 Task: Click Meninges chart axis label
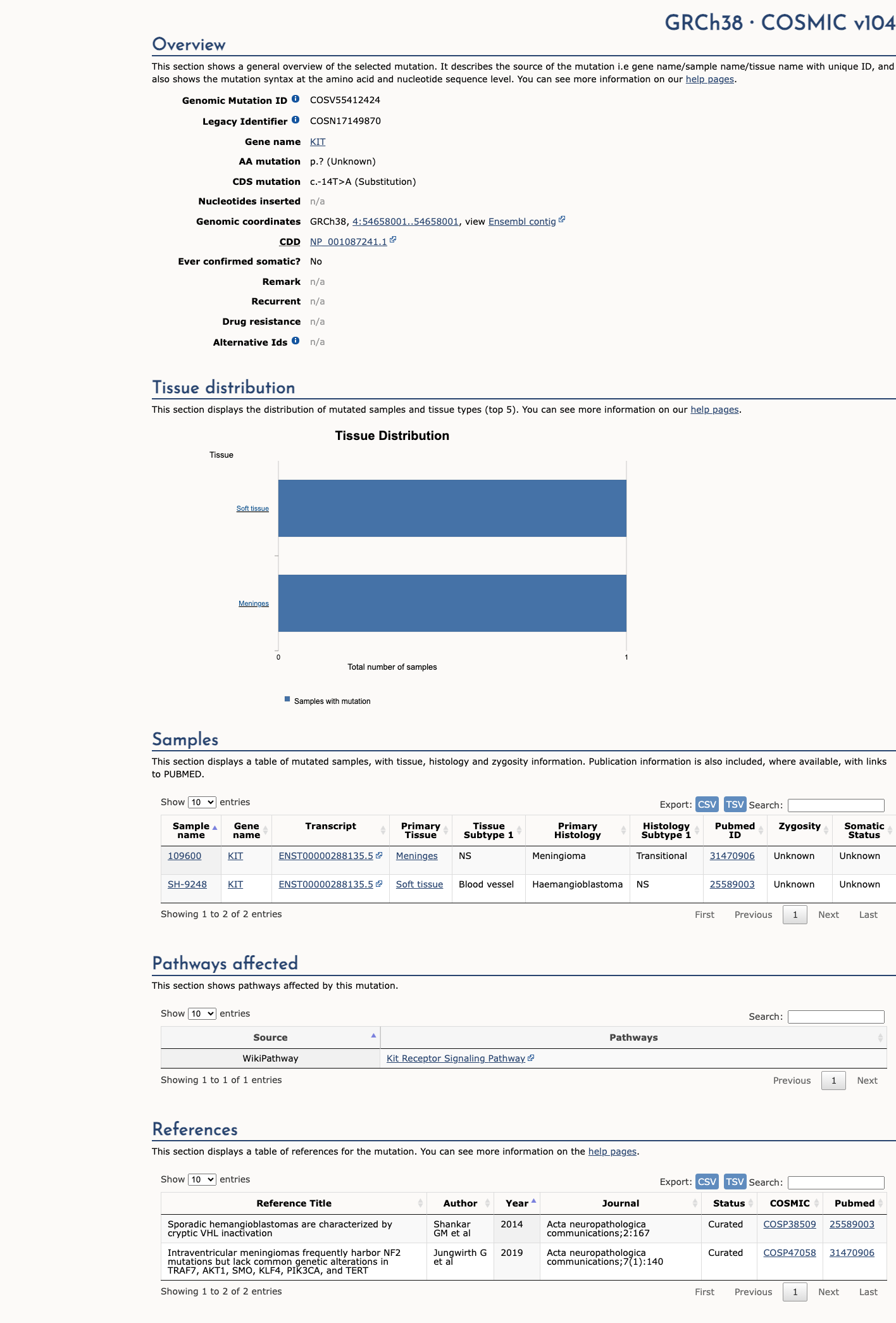(x=254, y=603)
